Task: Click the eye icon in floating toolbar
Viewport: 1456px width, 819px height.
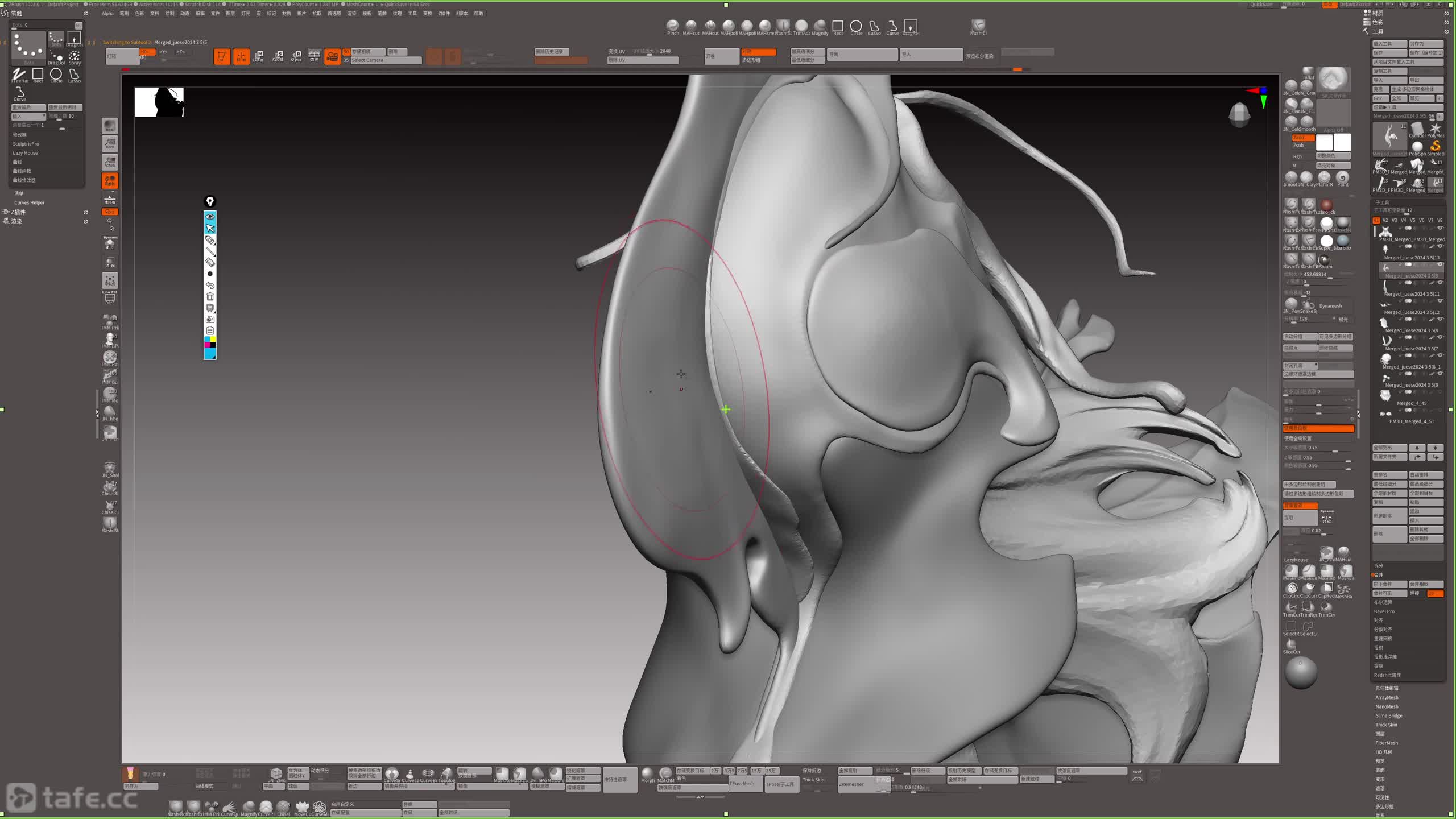Action: tap(210, 217)
